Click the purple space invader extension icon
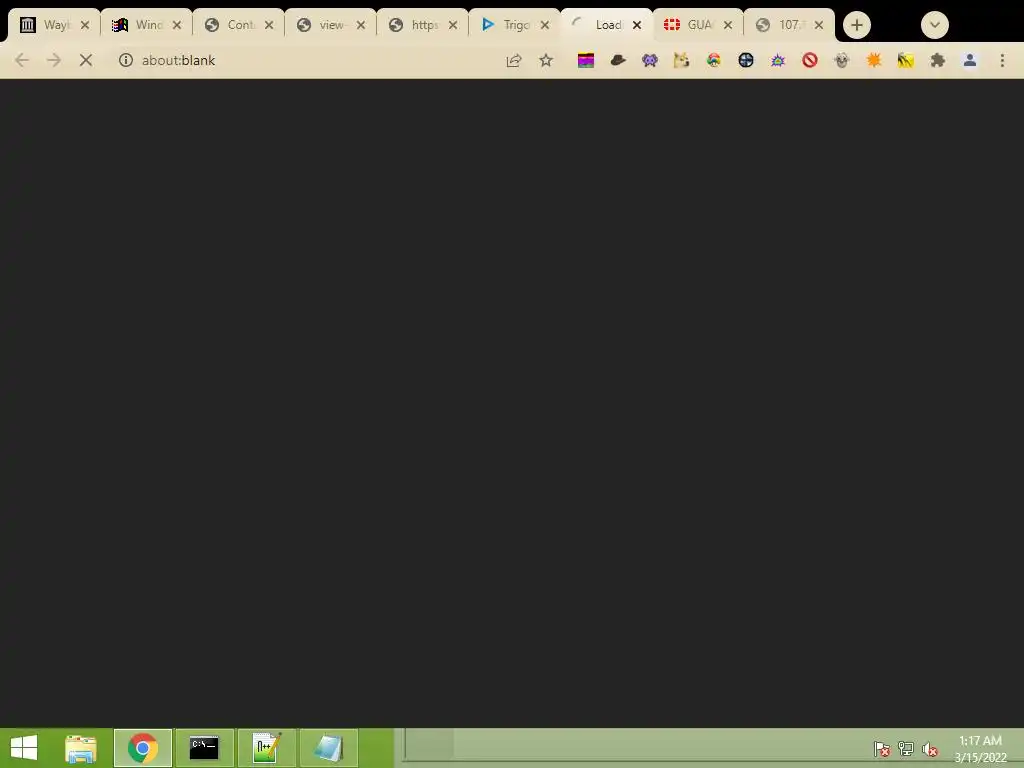Image resolution: width=1024 pixels, height=768 pixels. [x=650, y=60]
